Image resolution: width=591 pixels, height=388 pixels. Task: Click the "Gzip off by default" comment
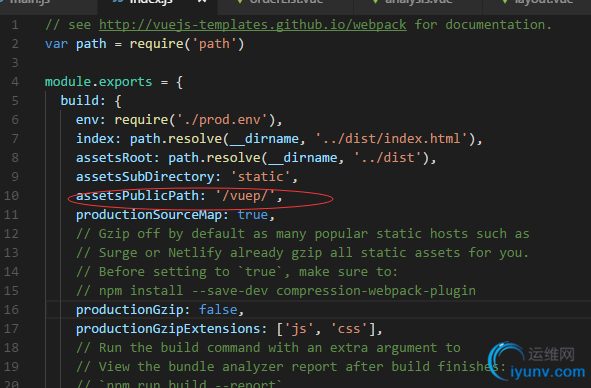tap(303, 234)
